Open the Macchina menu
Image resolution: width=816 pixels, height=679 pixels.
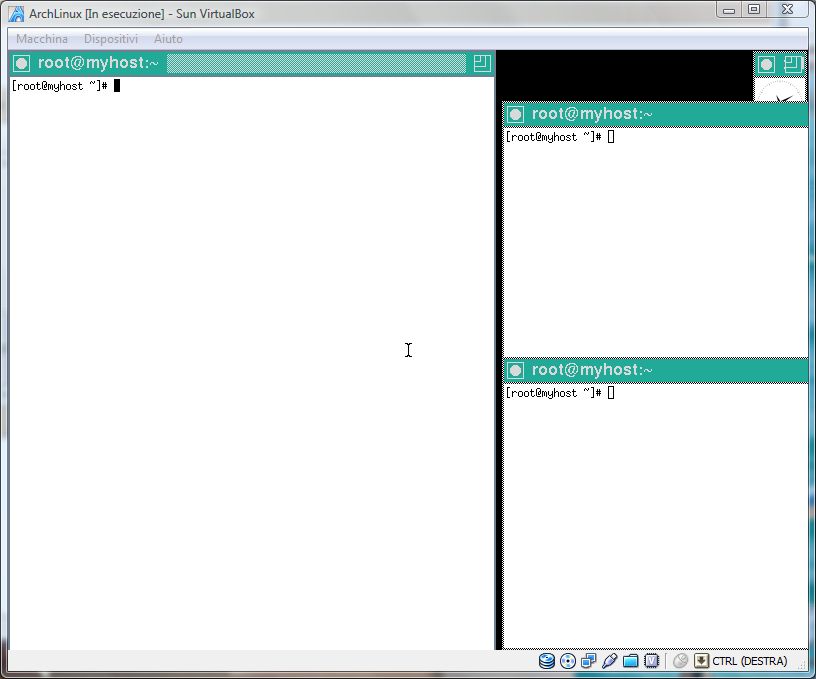click(x=41, y=38)
